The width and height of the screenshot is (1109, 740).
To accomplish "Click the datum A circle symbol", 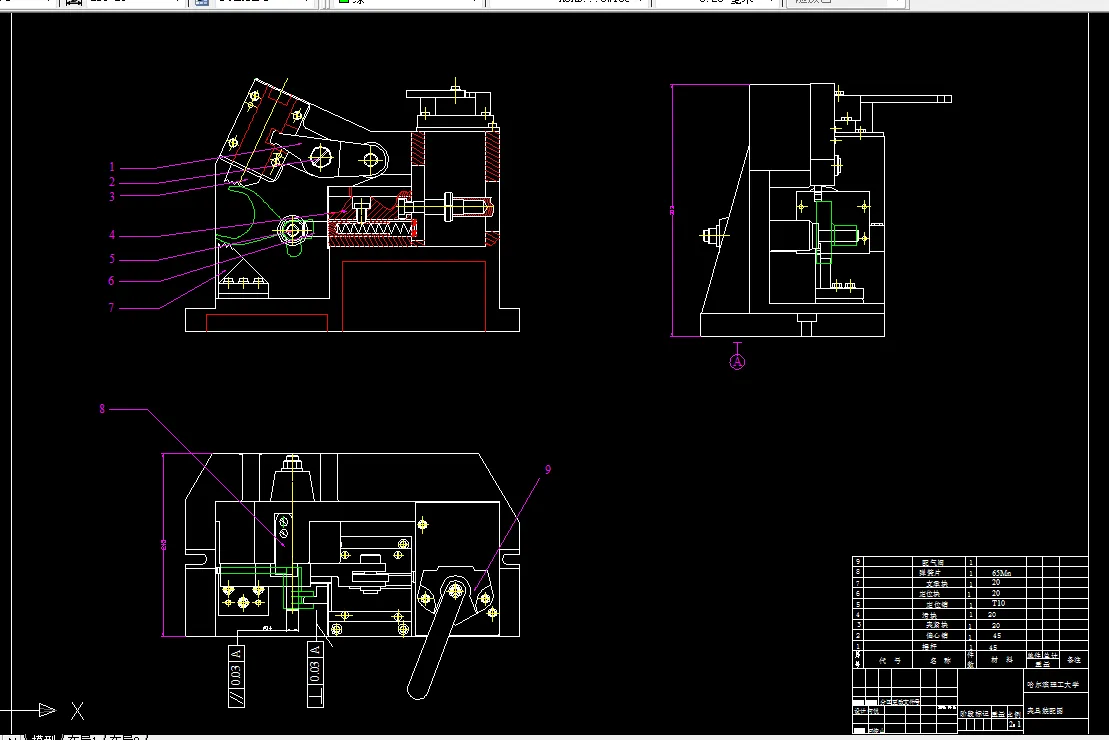I will click(737, 362).
